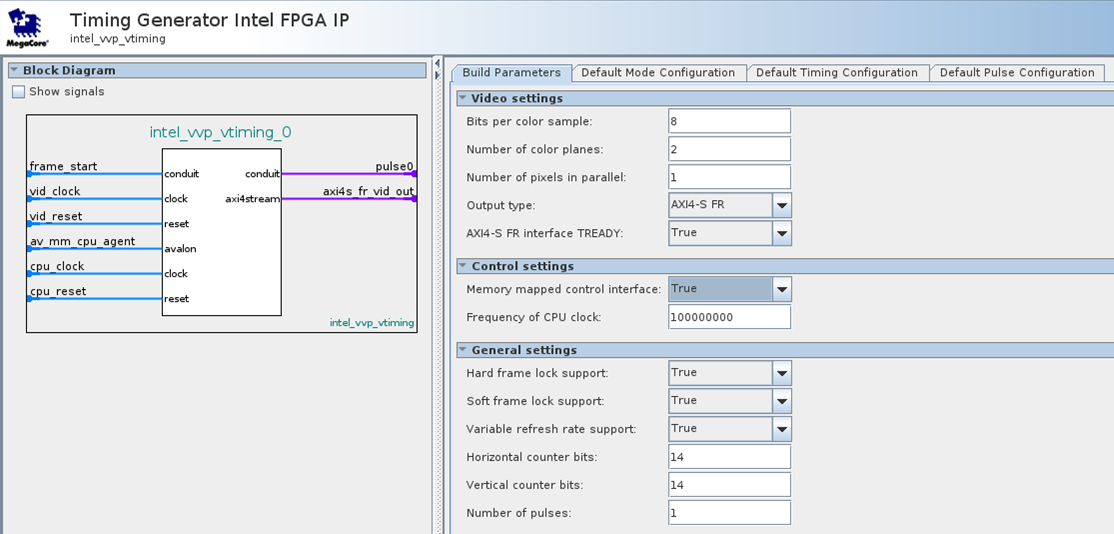The width and height of the screenshot is (1114, 534).
Task: Open Hard frame lock support dropdown
Action: pos(781,374)
